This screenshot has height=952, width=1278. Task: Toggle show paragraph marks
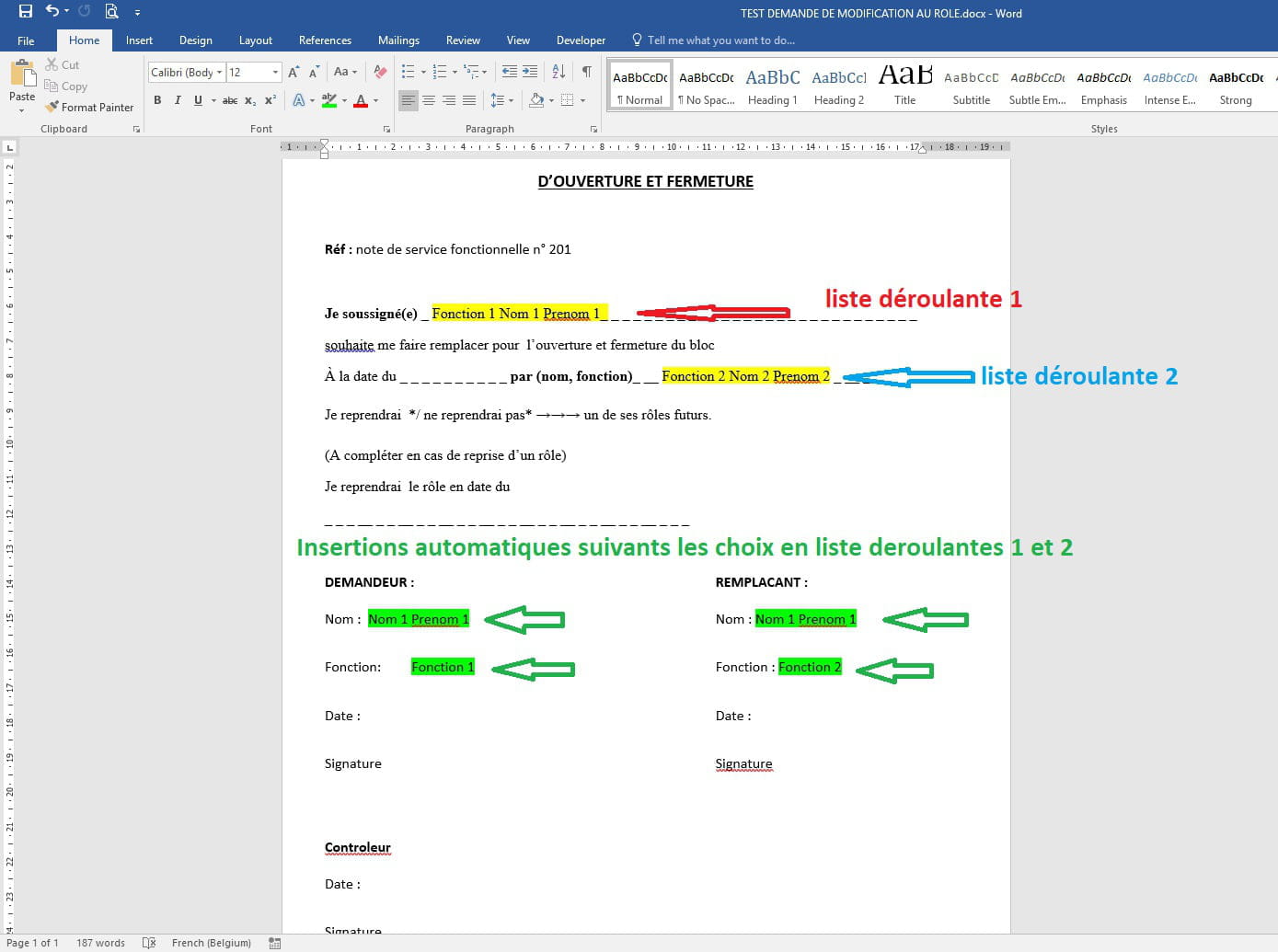click(x=586, y=72)
